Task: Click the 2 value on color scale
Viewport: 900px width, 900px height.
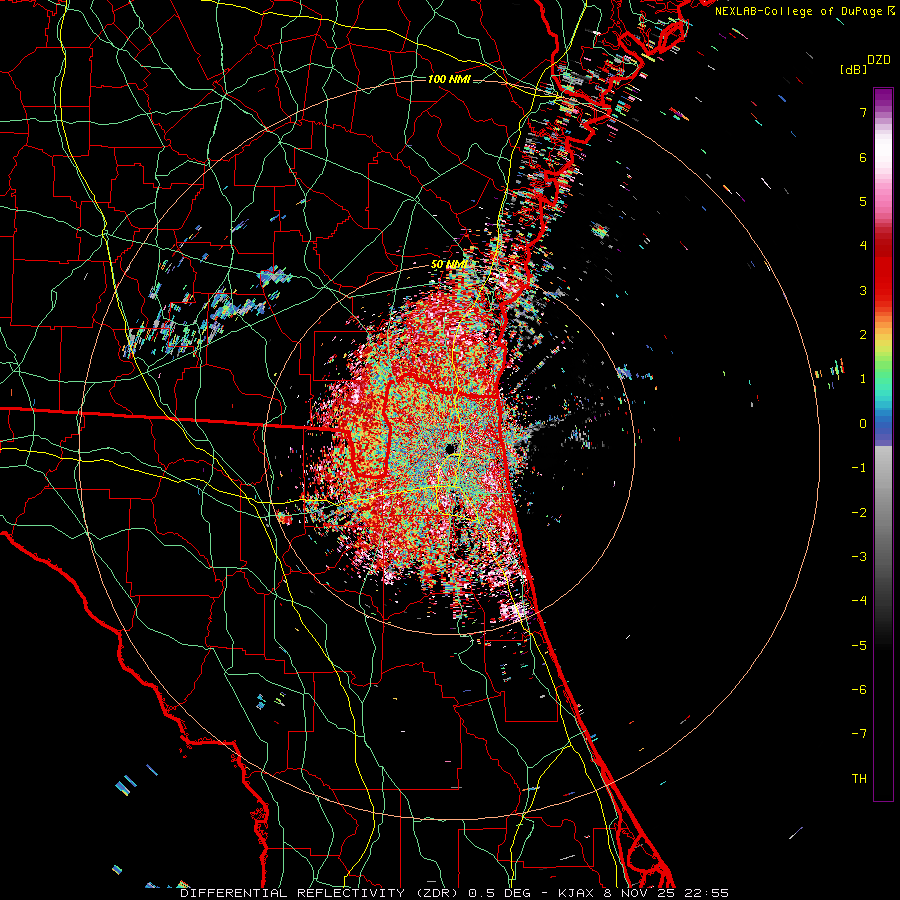Action: 863,335
